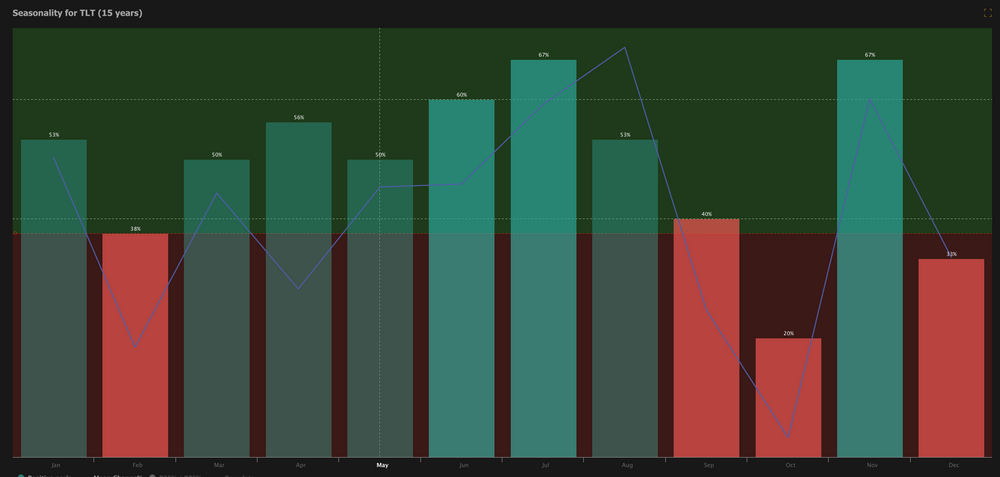Click the May bar under the crosshair
1000x477 pixels.
(x=380, y=308)
